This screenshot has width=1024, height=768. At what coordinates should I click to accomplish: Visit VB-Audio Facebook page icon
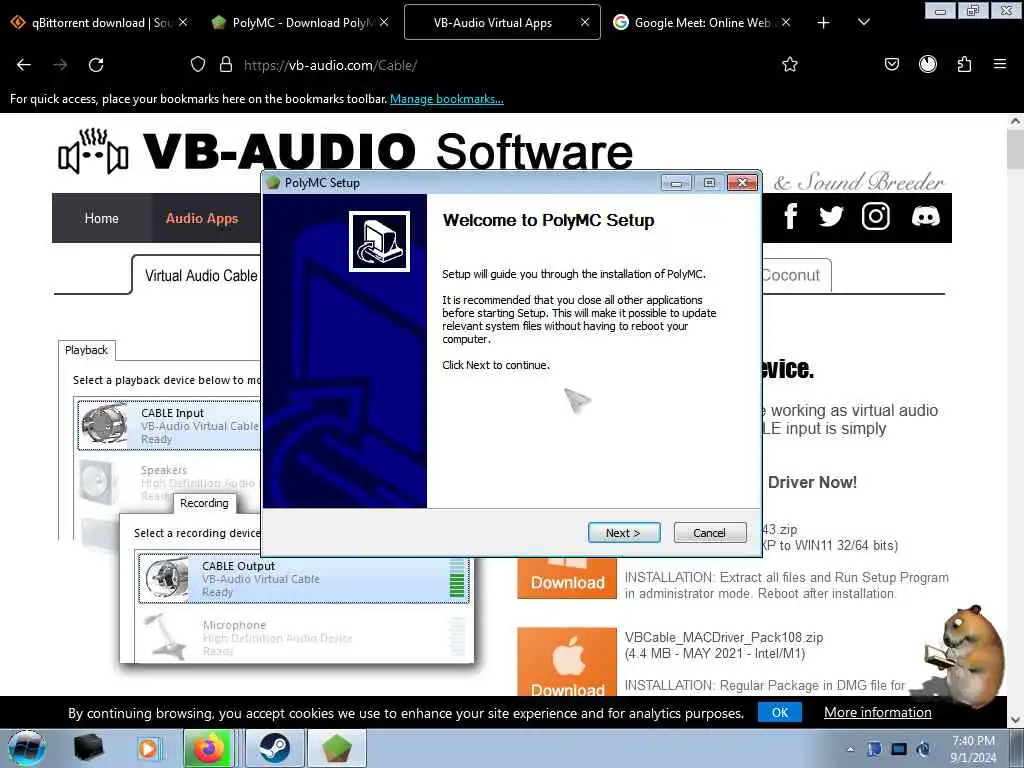[791, 216]
